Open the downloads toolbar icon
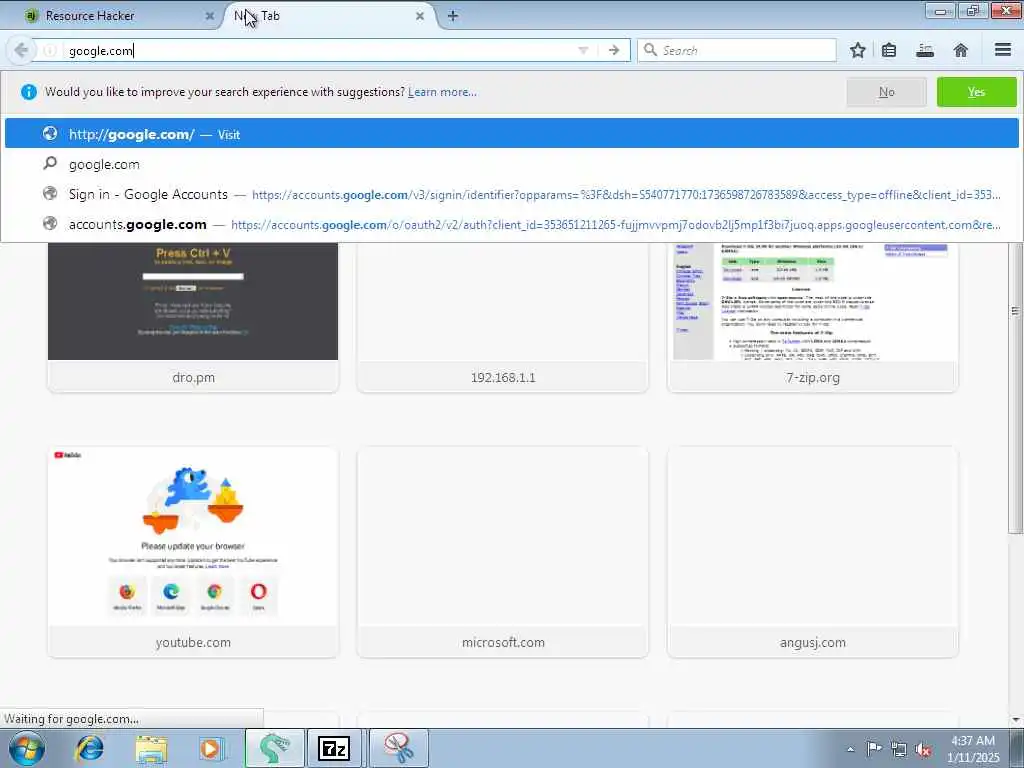Image resolution: width=1024 pixels, height=768 pixels. 925,50
